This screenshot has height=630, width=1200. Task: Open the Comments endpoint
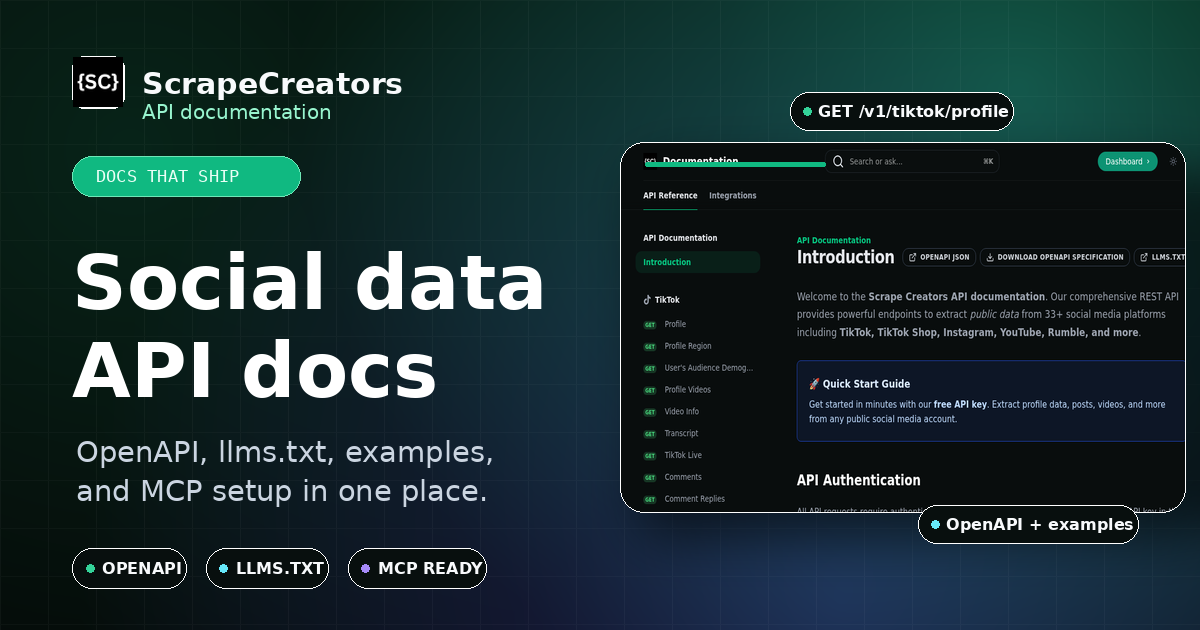683,477
